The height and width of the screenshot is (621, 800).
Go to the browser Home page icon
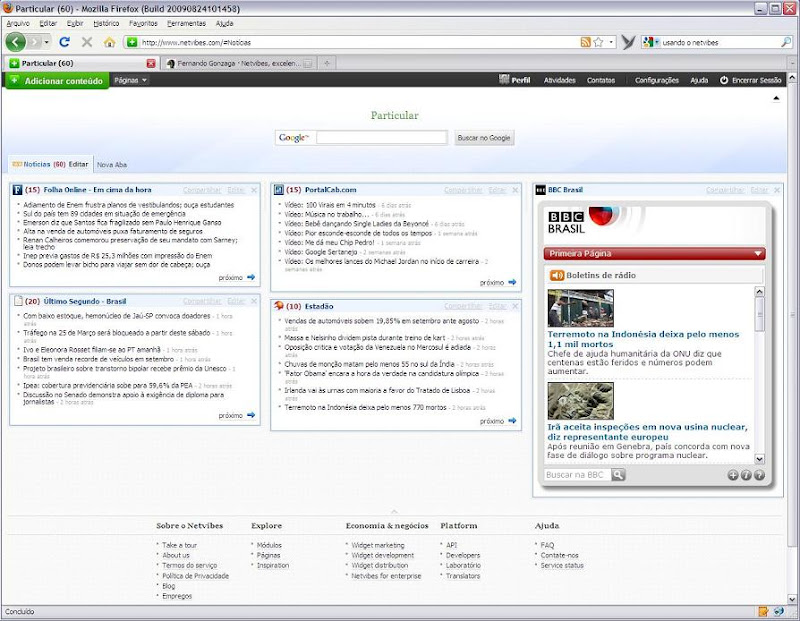pos(109,42)
